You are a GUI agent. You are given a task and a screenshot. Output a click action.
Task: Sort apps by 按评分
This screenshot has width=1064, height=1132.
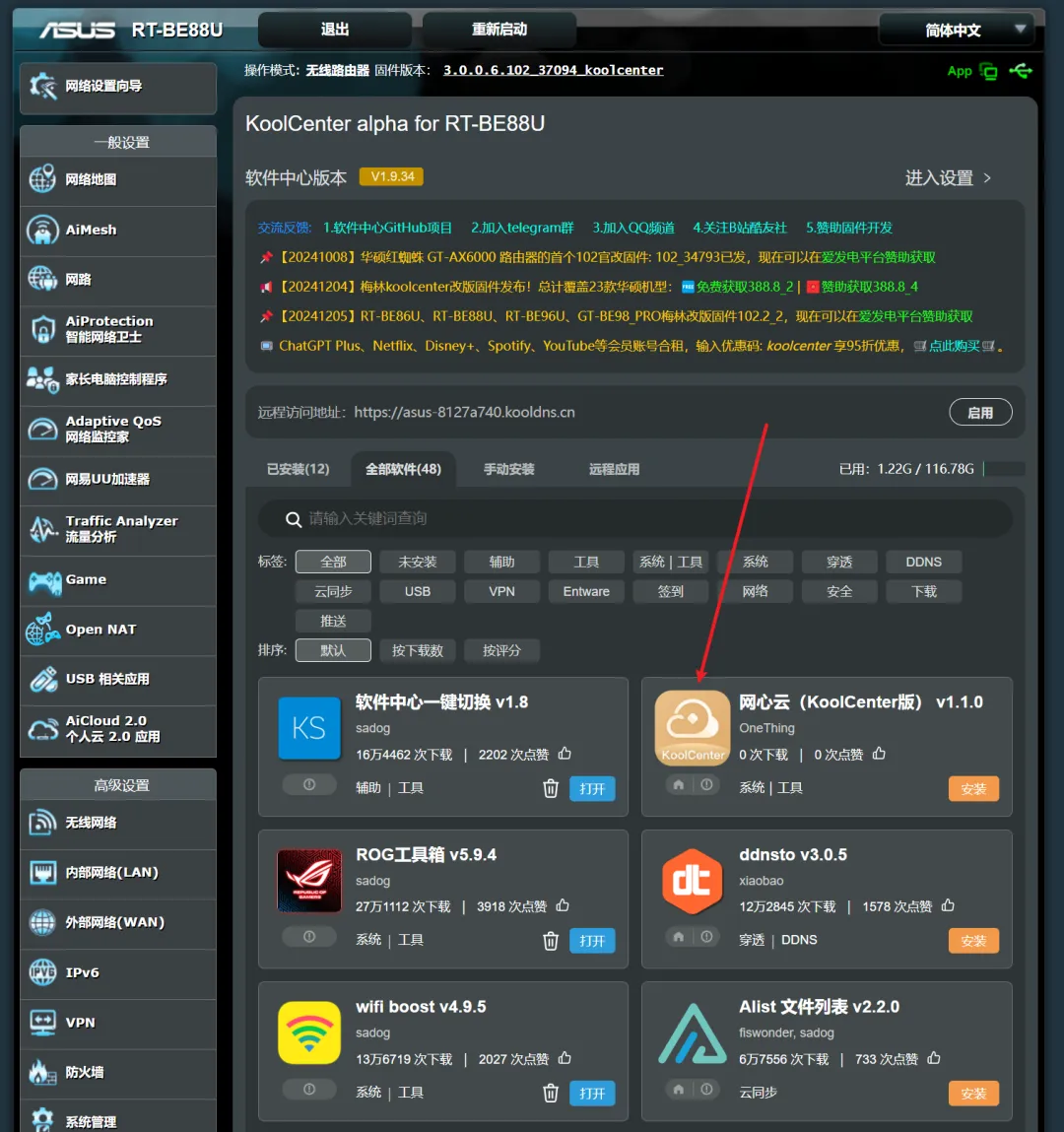click(x=501, y=650)
